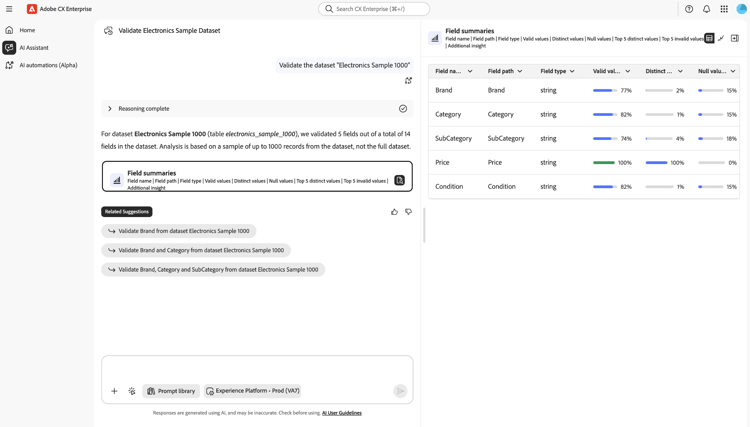750x427 pixels.
Task: Click the Brand field name cell
Action: pyautogui.click(x=444, y=90)
